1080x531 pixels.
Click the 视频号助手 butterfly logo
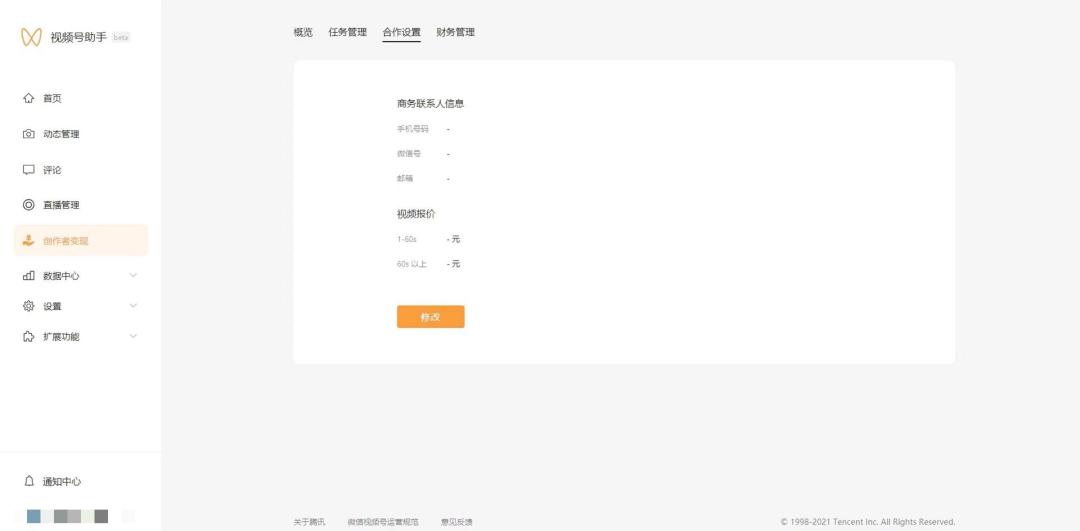(31, 37)
